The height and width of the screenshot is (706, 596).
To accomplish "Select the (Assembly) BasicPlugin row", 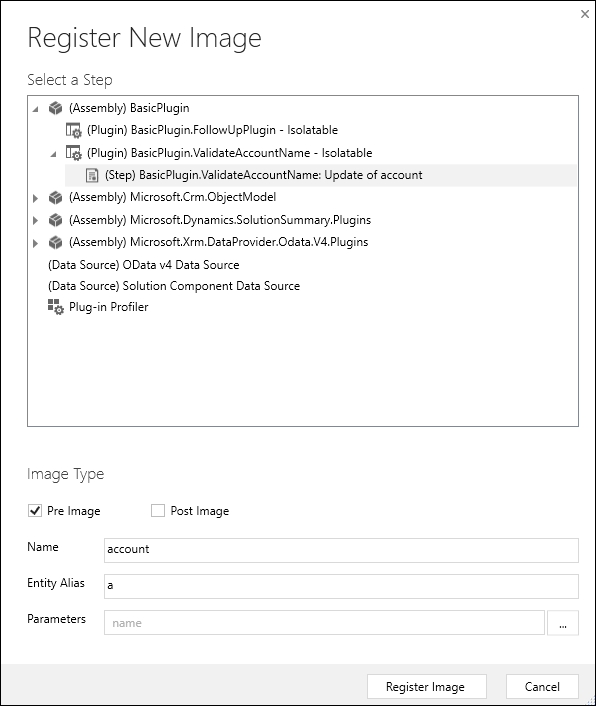I will coord(129,108).
